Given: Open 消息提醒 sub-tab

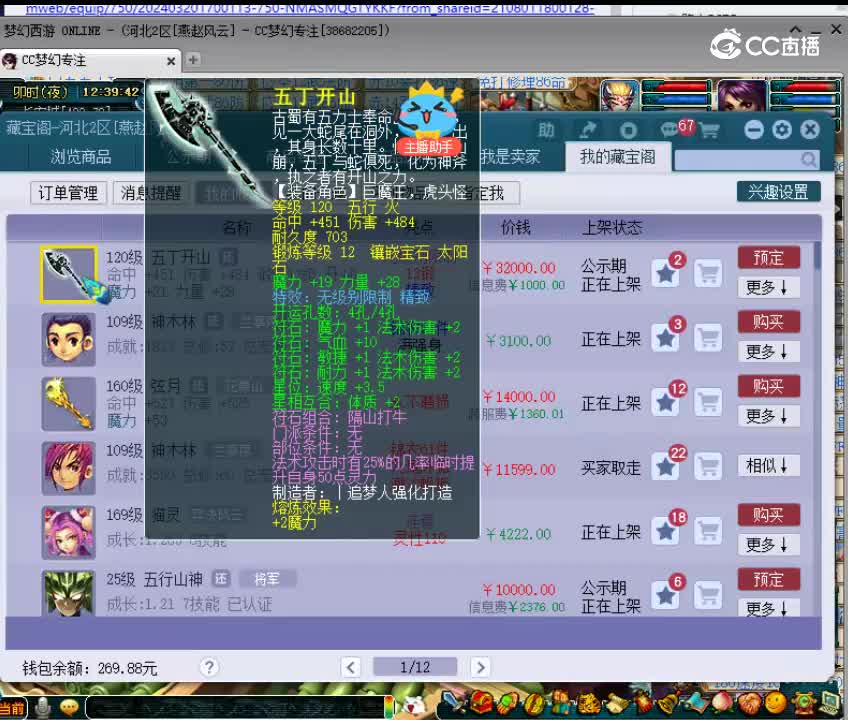Looking at the screenshot, I should [x=150, y=193].
